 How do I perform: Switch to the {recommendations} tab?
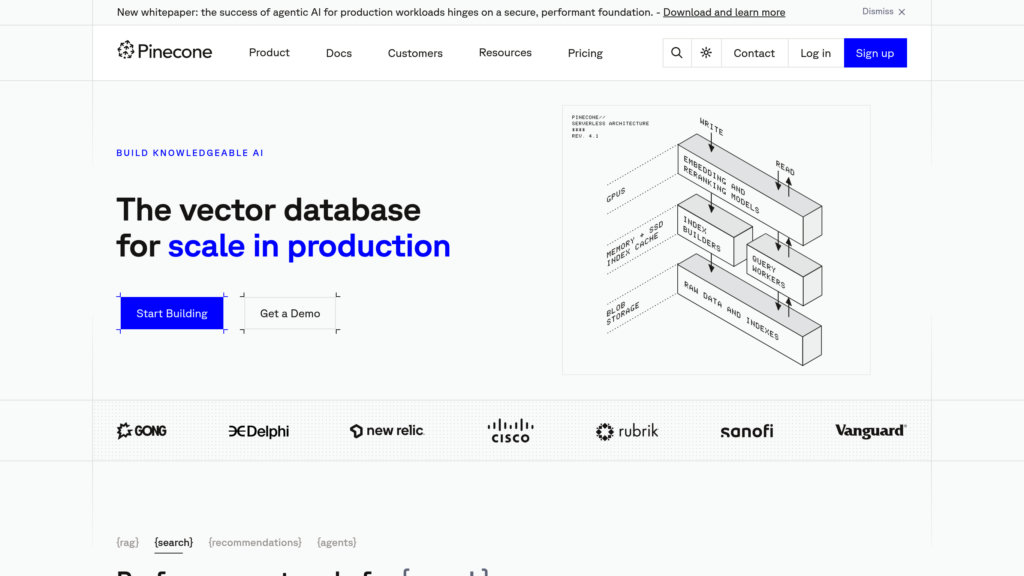255,542
